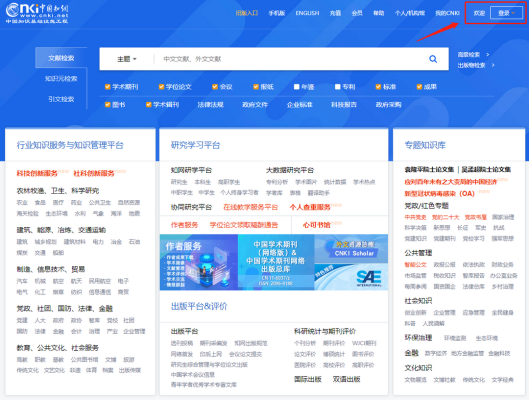Open 公共管理 heading link
This screenshot has height=400, width=529.
[418, 253]
